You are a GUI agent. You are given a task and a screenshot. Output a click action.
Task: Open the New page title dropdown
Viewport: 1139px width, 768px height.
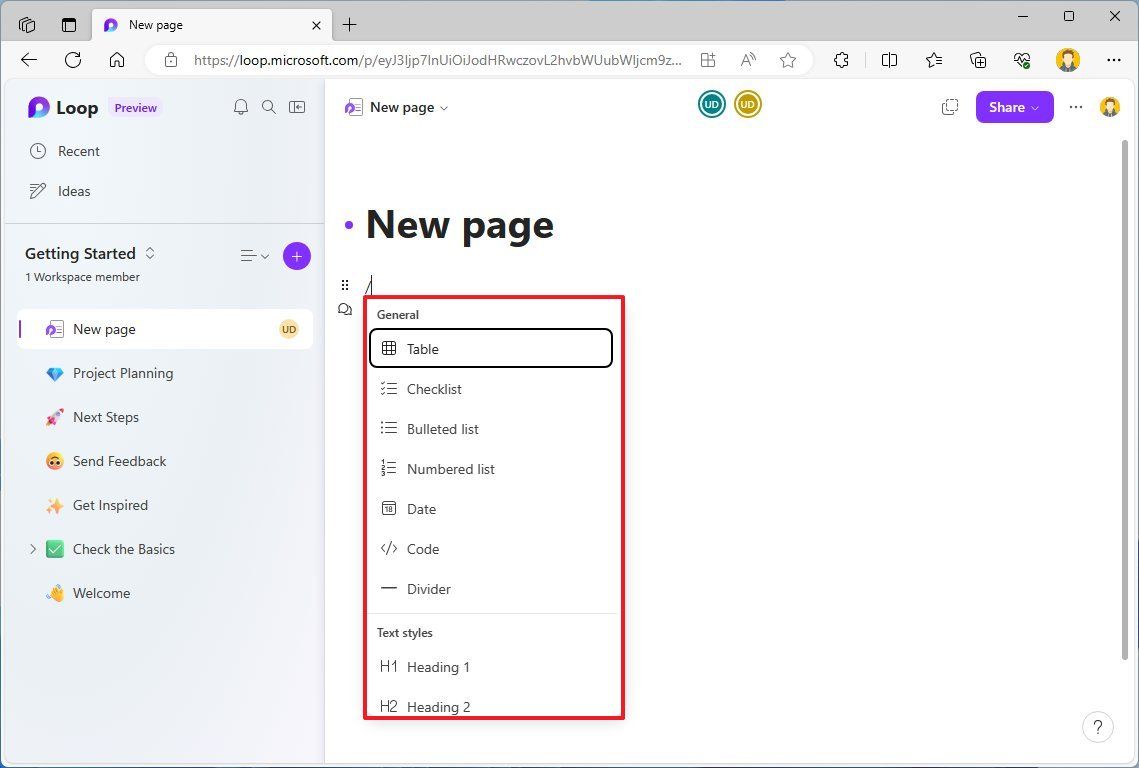(x=444, y=107)
